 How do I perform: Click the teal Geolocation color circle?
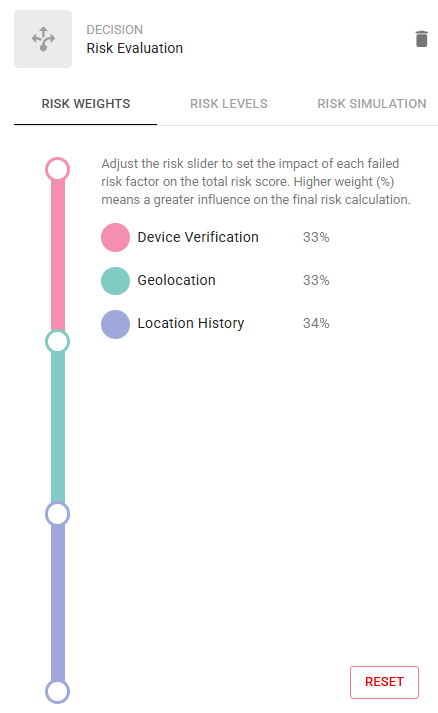click(116, 281)
